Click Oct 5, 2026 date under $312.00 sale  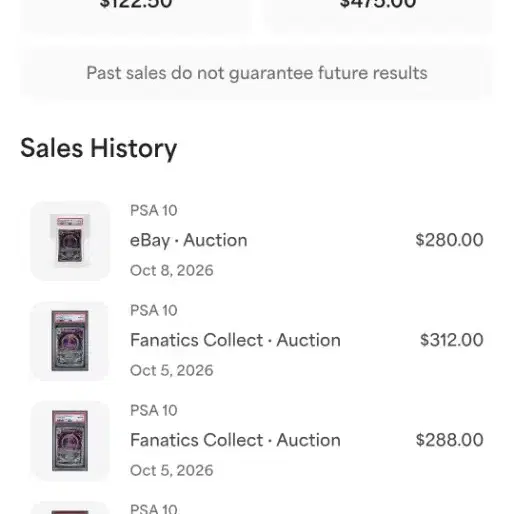(x=171, y=370)
